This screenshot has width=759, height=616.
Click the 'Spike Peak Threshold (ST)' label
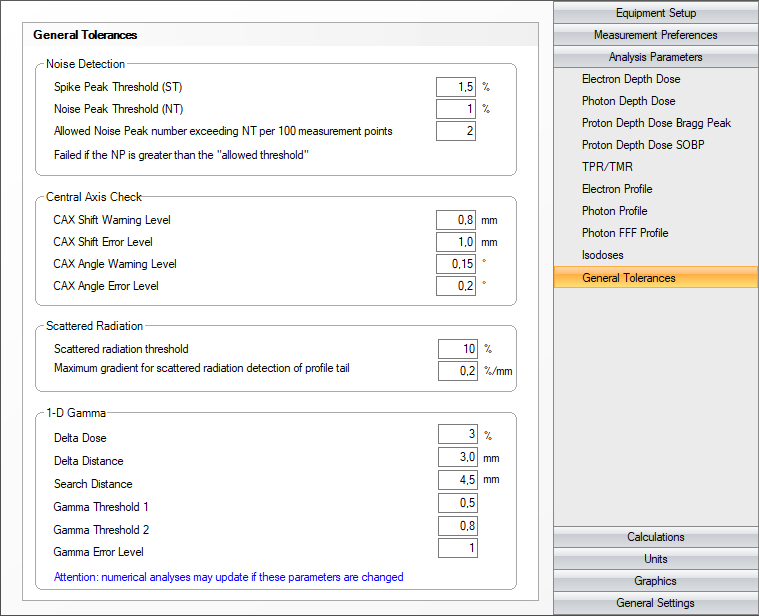point(118,87)
